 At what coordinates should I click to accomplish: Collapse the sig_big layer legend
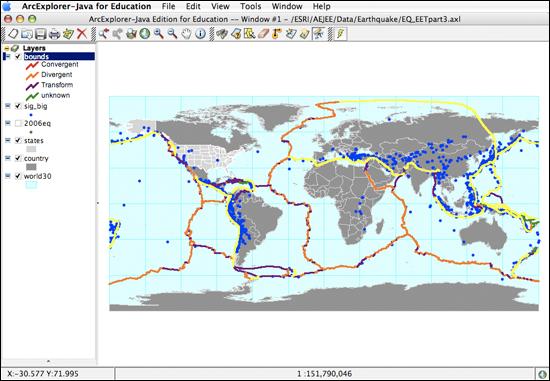(x=7, y=106)
